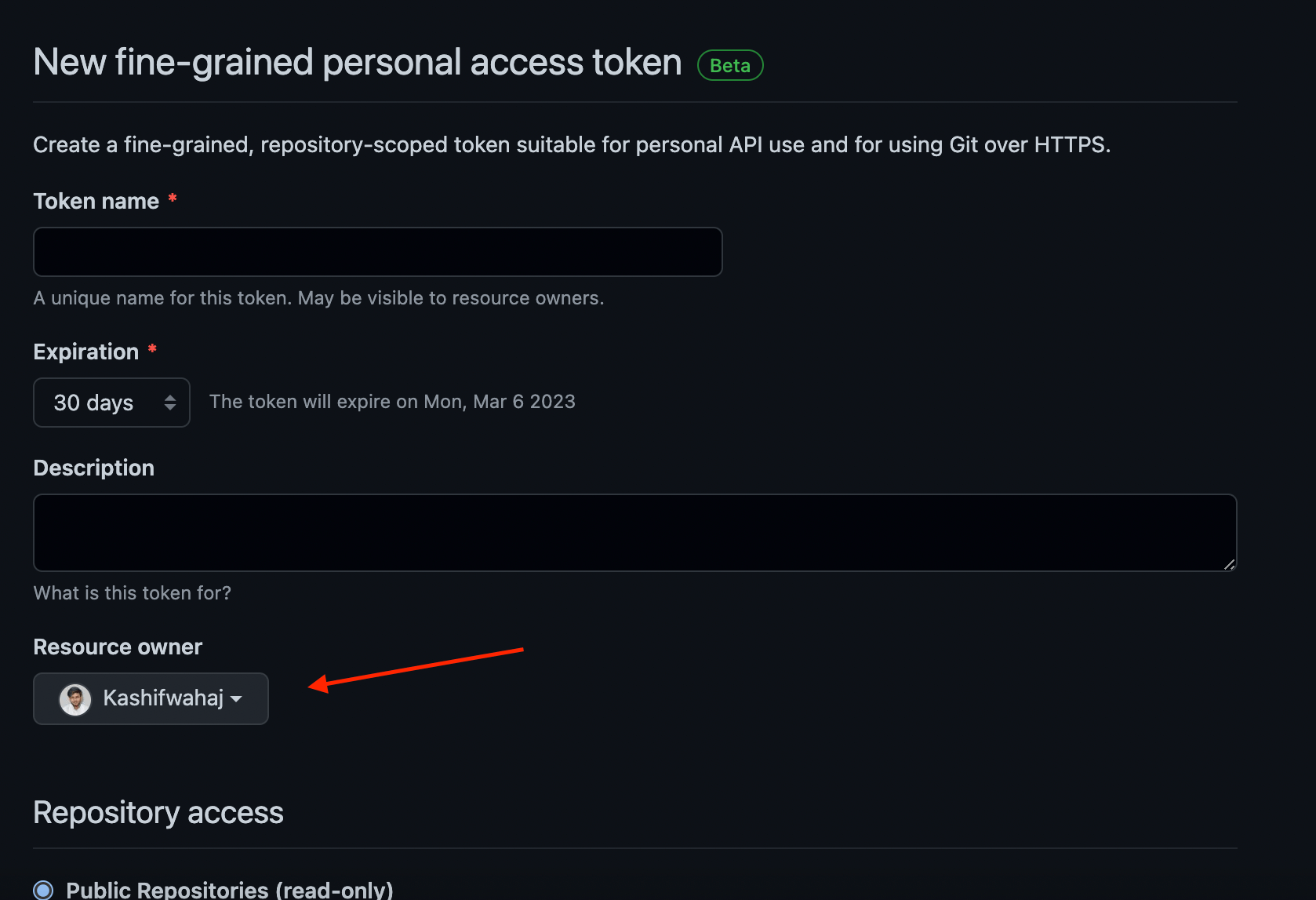This screenshot has height=900, width=1316.
Task: Click the Description box resize grip
Action: (1229, 564)
